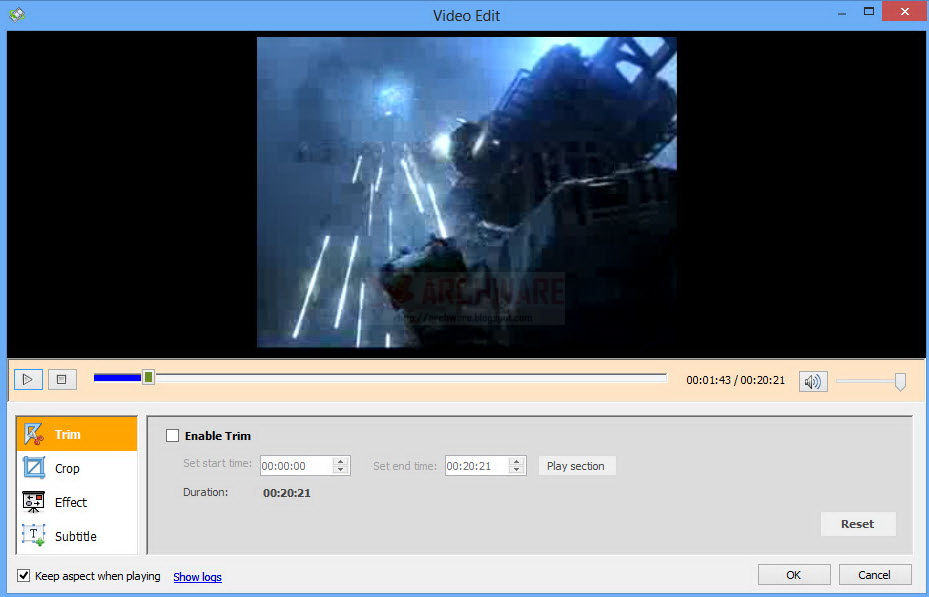Click the green seek bar handle

[148, 377]
